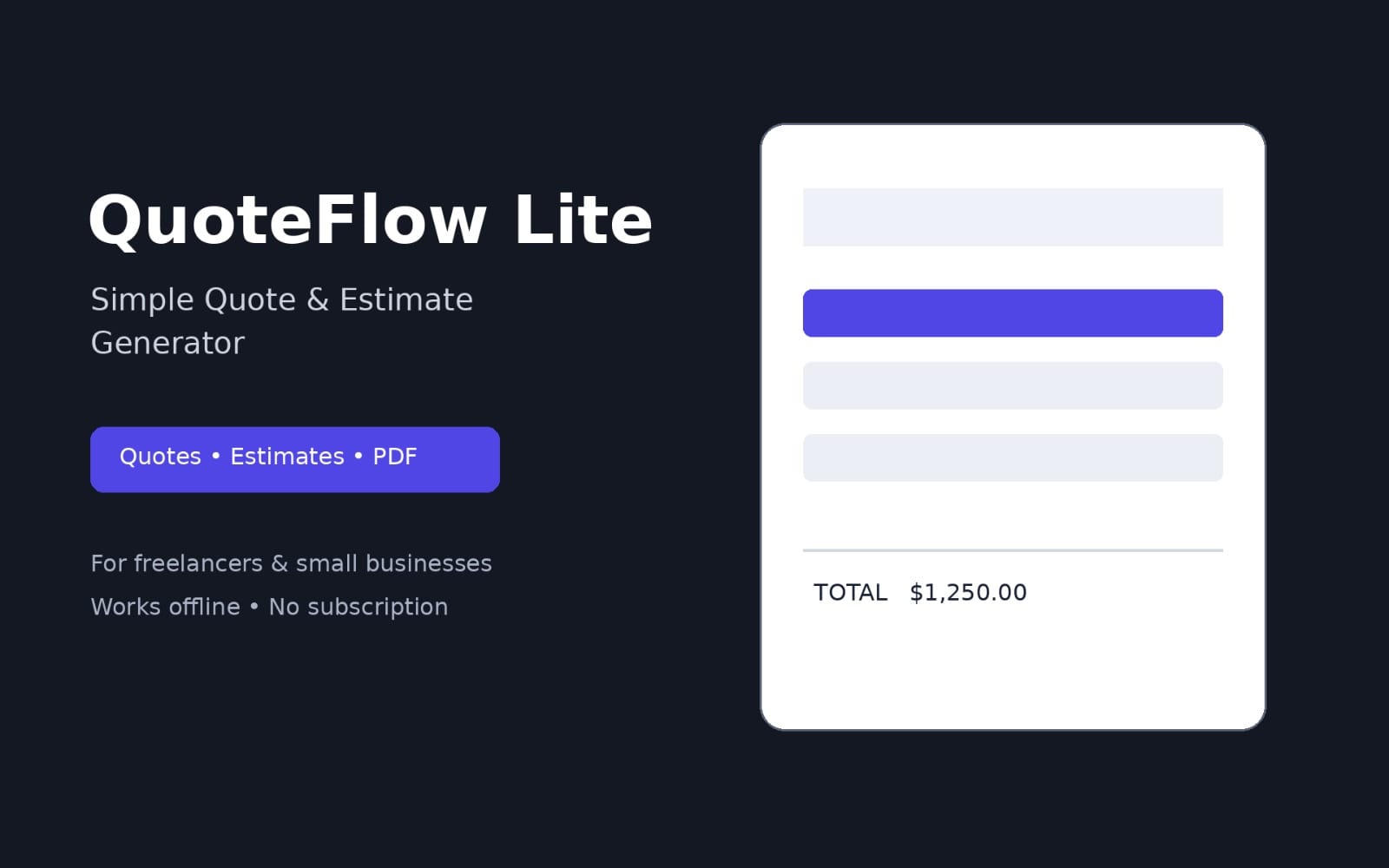Image resolution: width=1389 pixels, height=868 pixels.
Task: Click the white quote document card
Action: [1013, 427]
